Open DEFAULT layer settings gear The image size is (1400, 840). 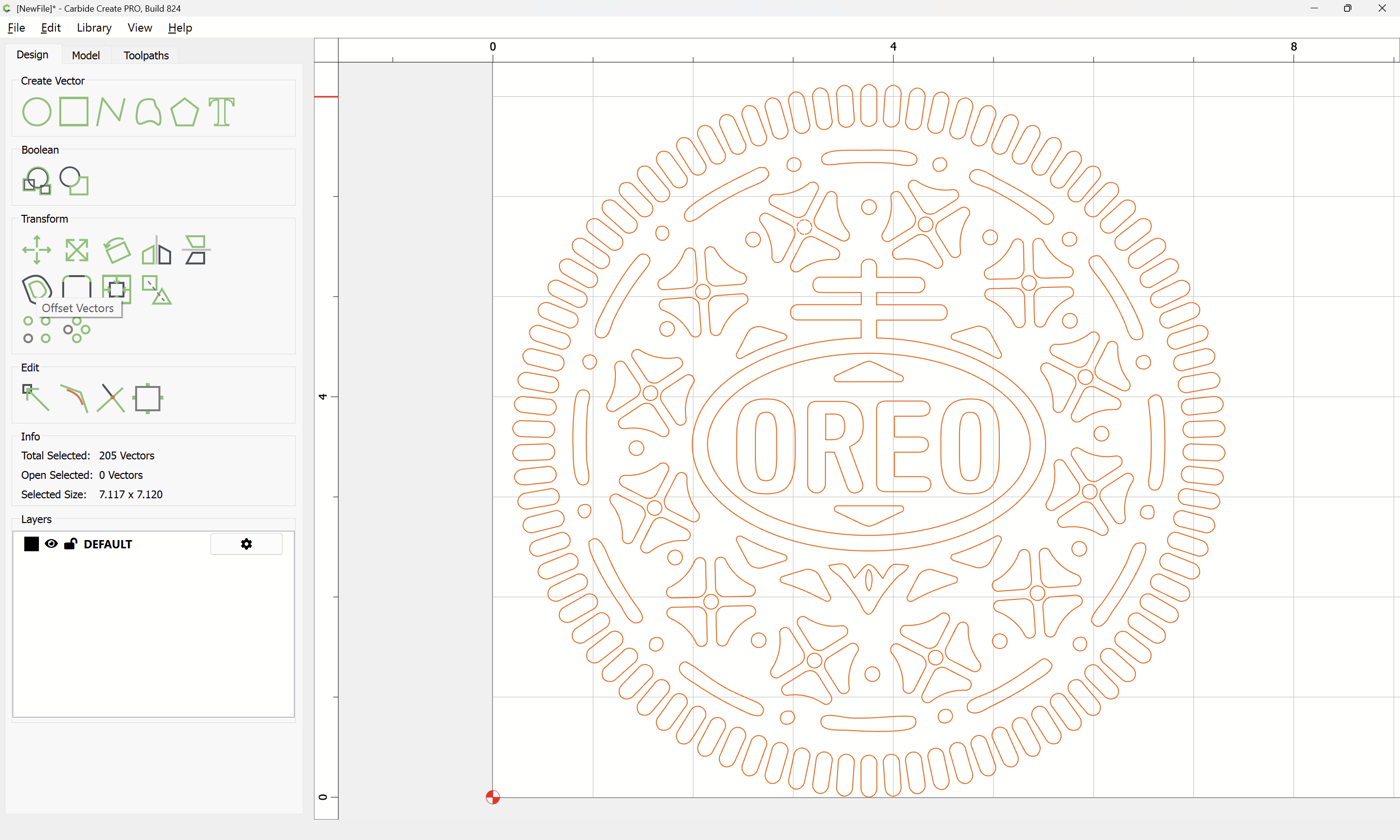(246, 544)
